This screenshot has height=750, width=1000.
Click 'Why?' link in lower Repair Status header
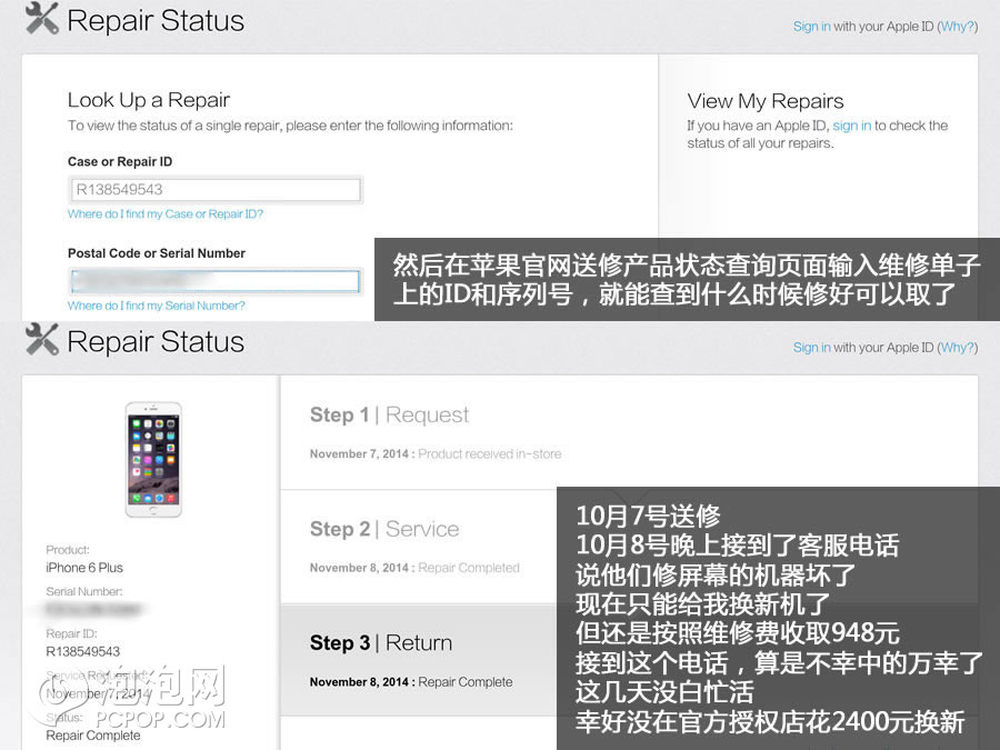(x=957, y=348)
